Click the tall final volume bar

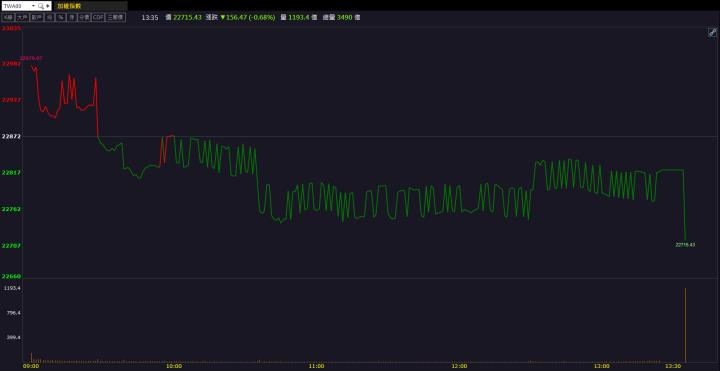pyautogui.click(x=686, y=325)
